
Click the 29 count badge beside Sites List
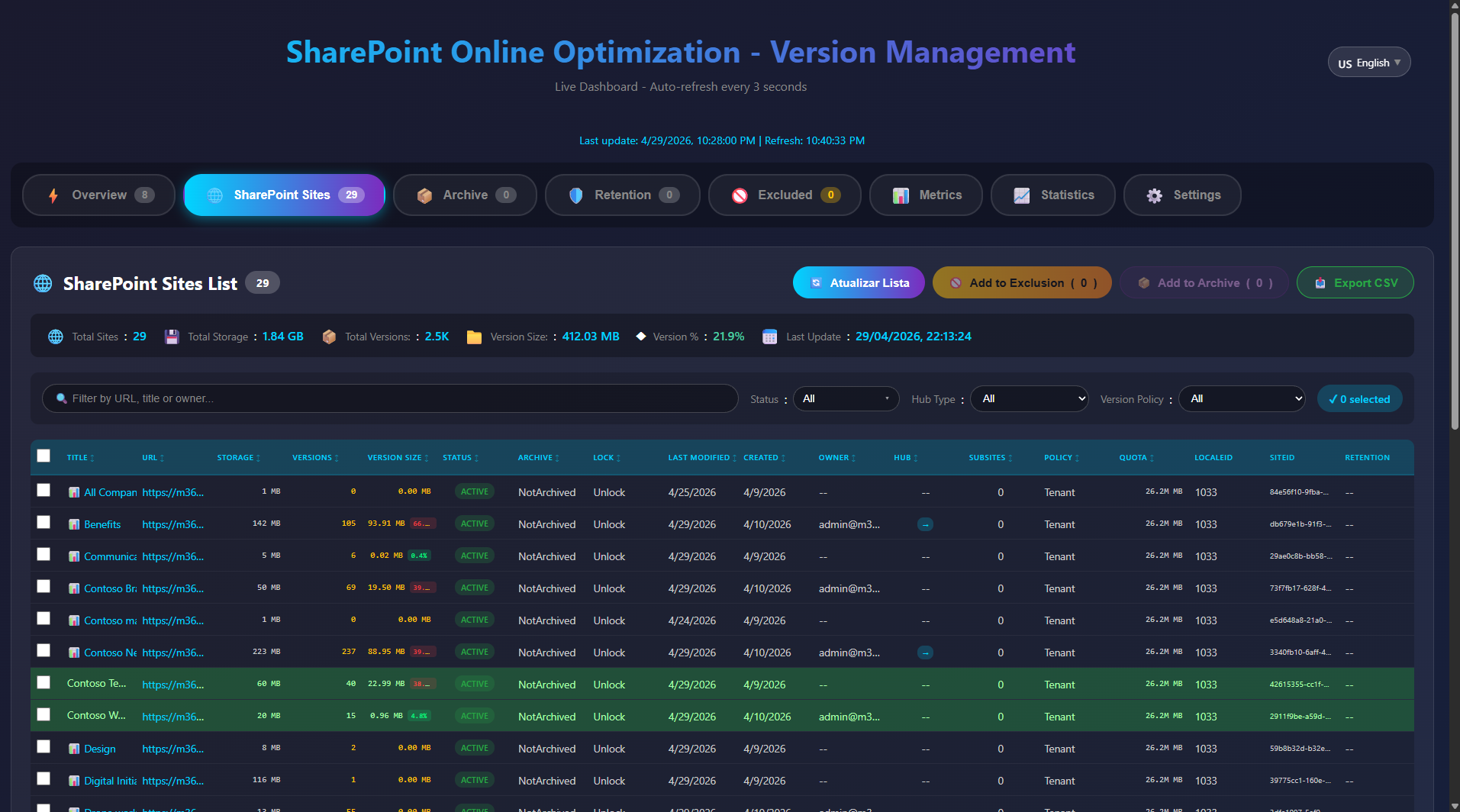(263, 283)
